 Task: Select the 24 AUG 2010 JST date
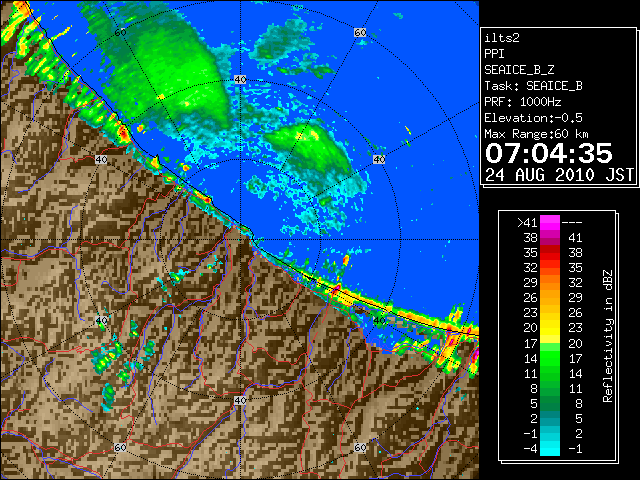click(x=559, y=175)
